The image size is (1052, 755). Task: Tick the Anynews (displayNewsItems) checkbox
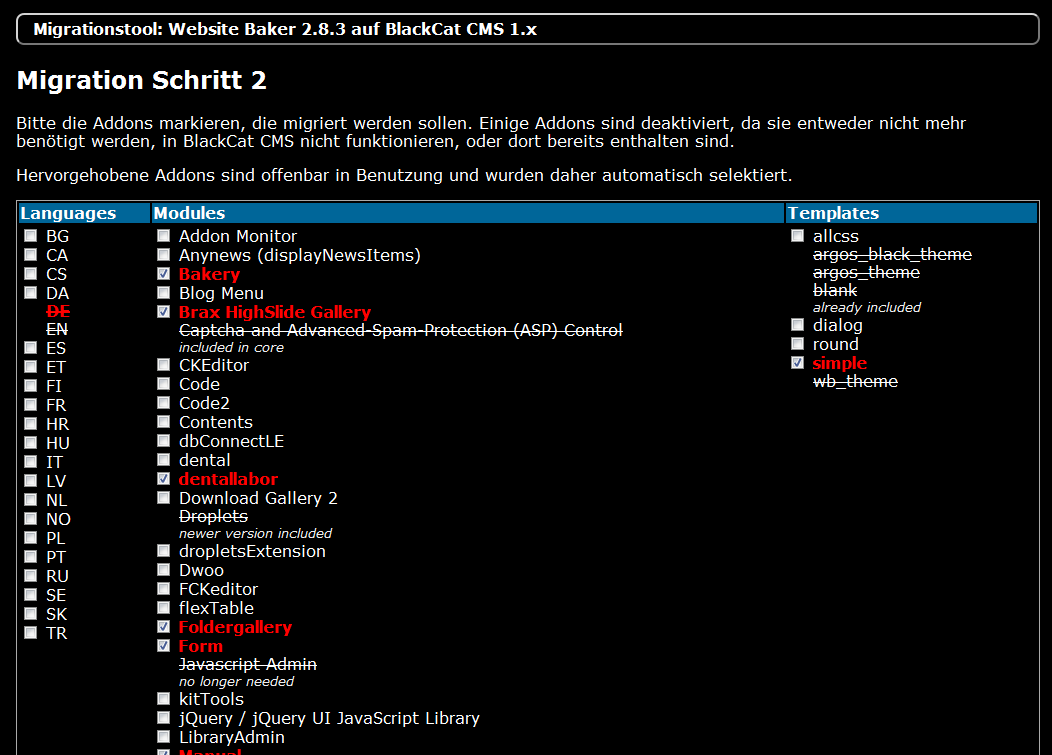pos(164,254)
